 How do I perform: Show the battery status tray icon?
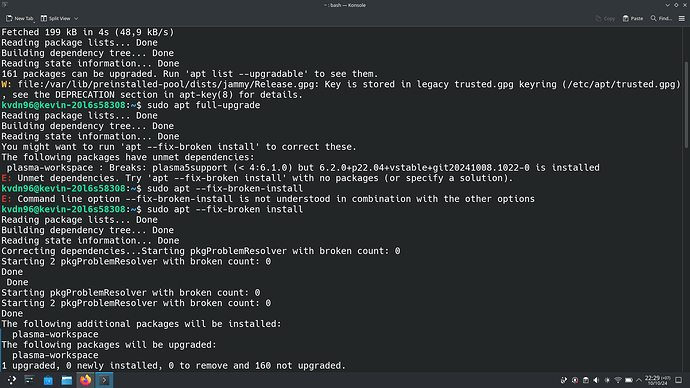(629, 380)
